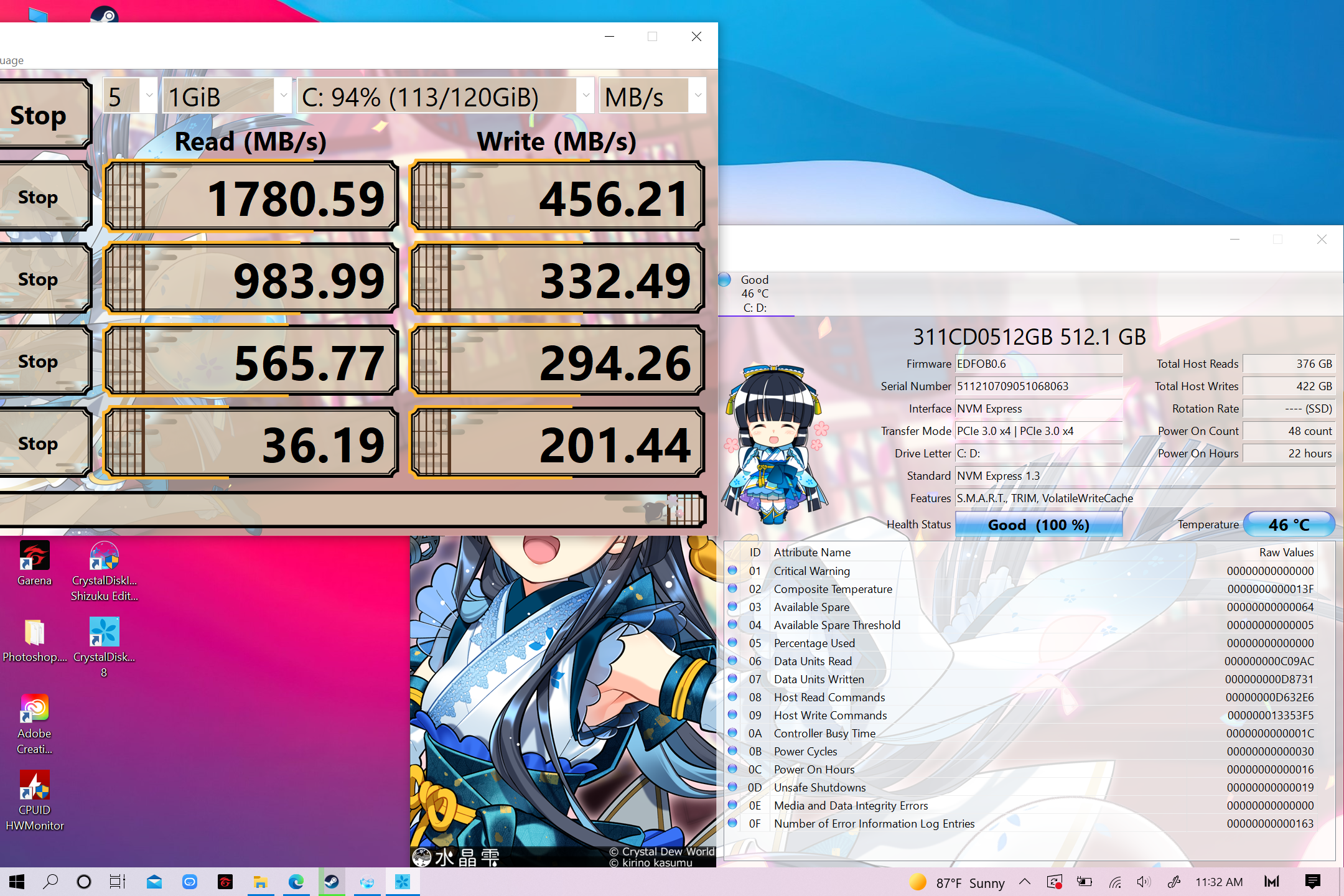Switch to CrystalDiskInfo taskbar button
The height and width of the screenshot is (896, 1344).
[367, 882]
